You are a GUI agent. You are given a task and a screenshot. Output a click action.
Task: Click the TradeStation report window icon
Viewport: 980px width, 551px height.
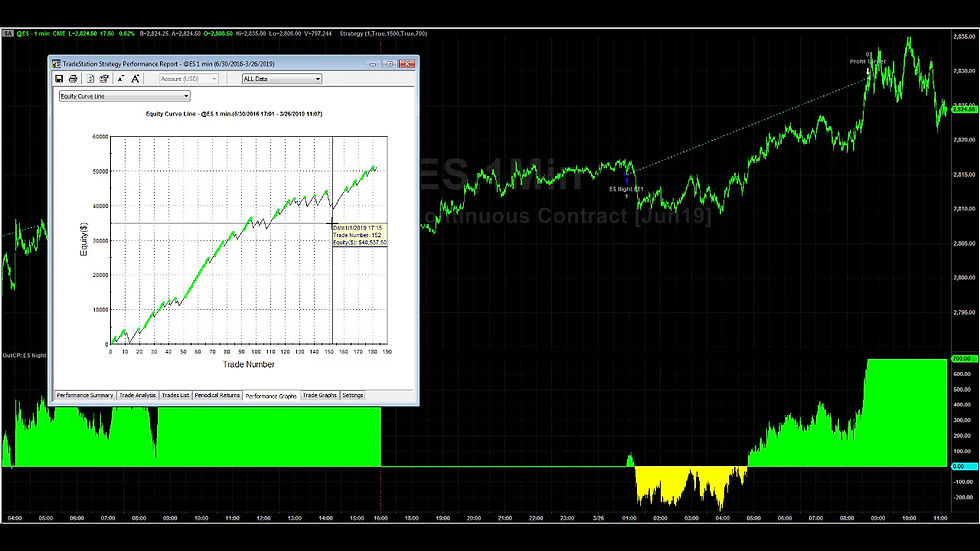click(56, 64)
